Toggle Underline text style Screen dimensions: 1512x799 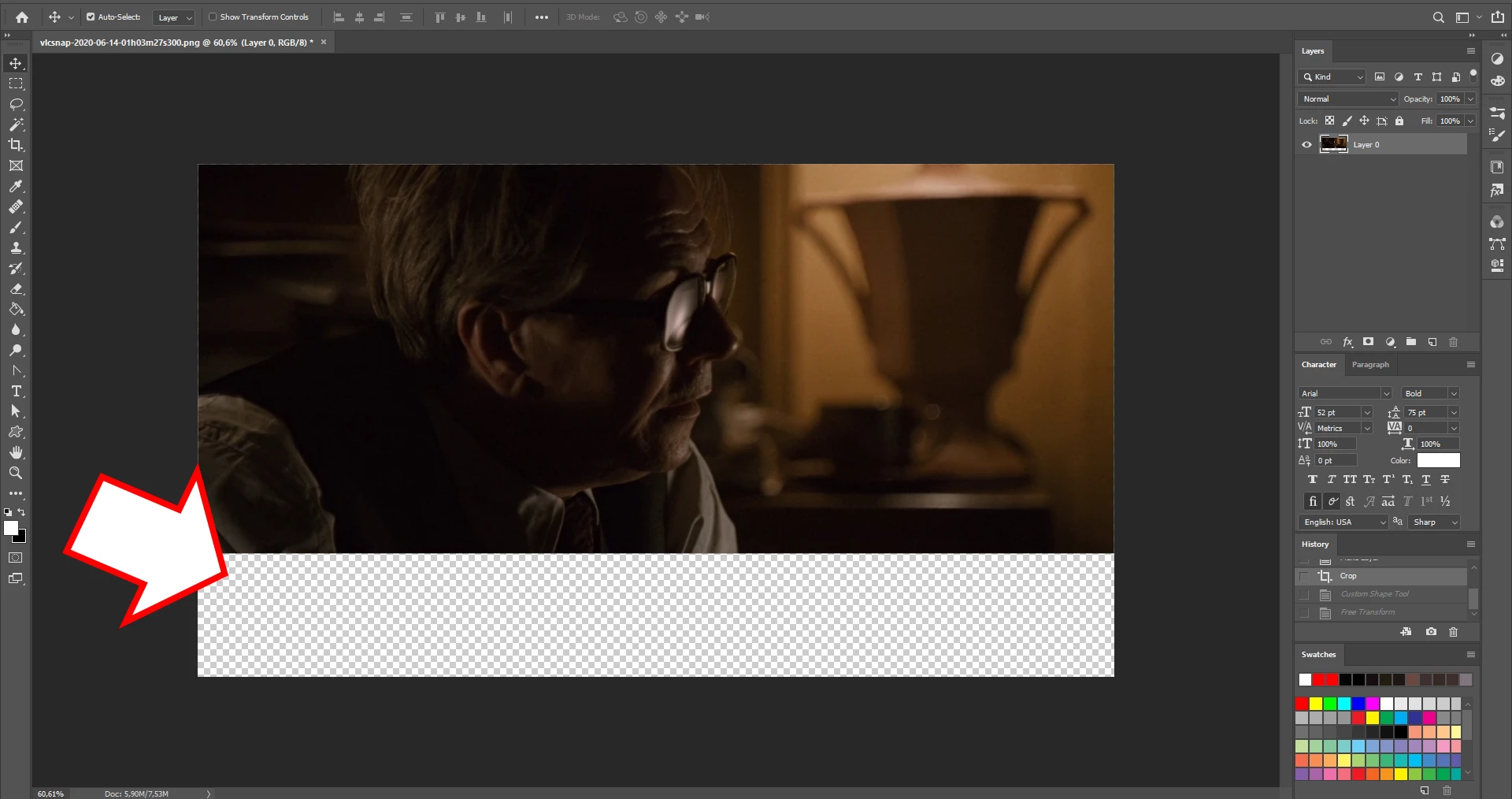pos(1426,479)
